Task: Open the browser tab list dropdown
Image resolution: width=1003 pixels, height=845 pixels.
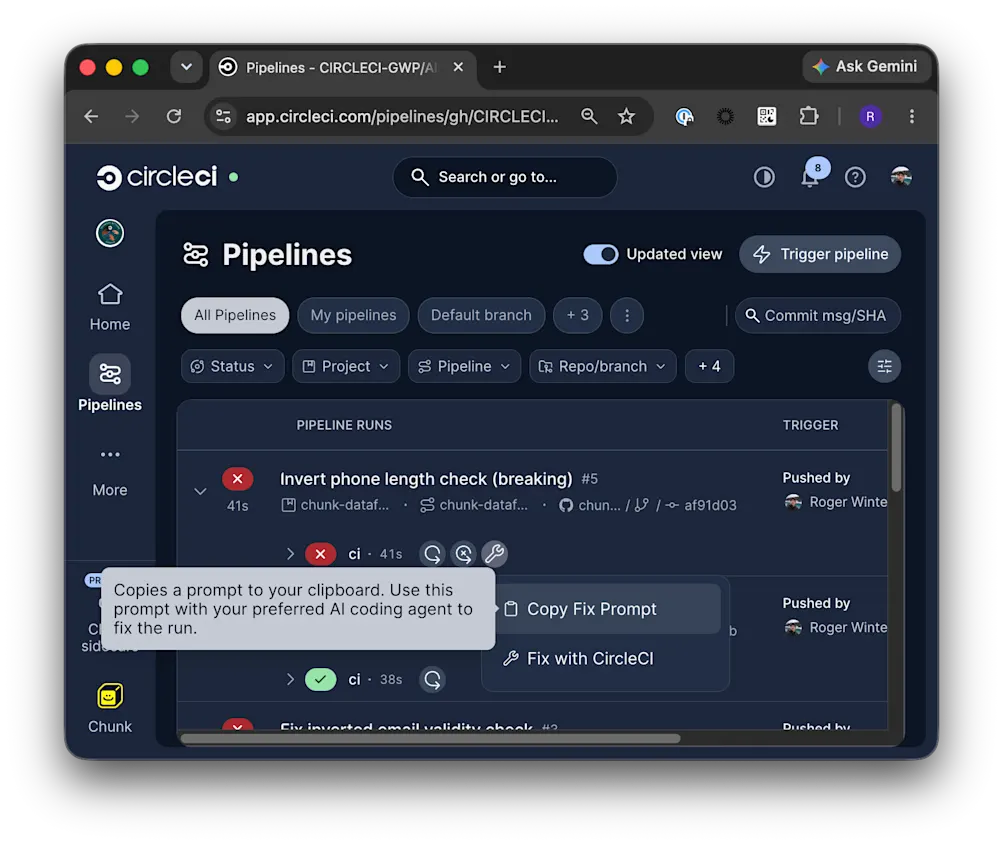Action: click(x=186, y=67)
